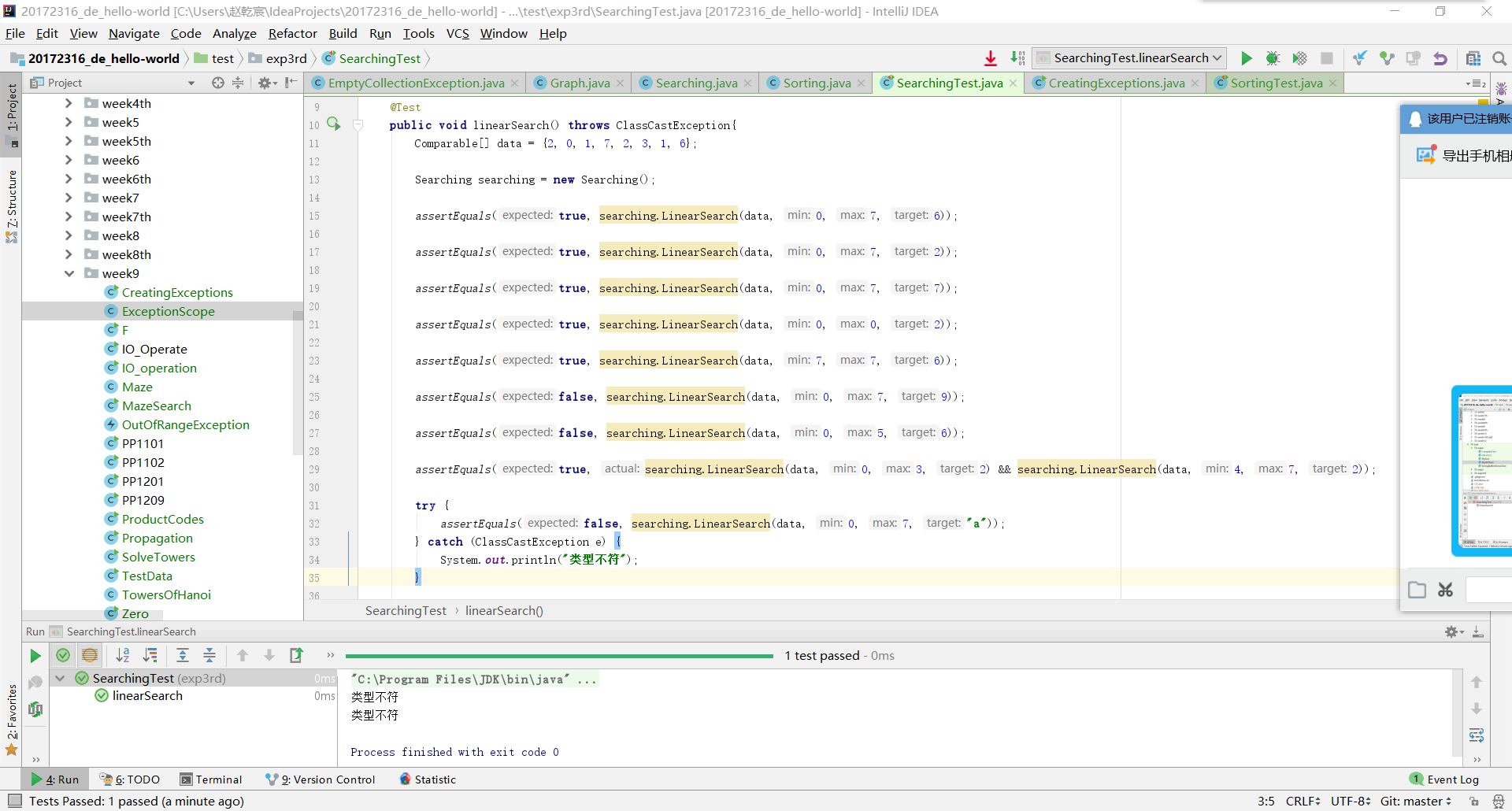Show hidden editor tabs list
The width and height of the screenshot is (1512, 811).
[1475, 83]
